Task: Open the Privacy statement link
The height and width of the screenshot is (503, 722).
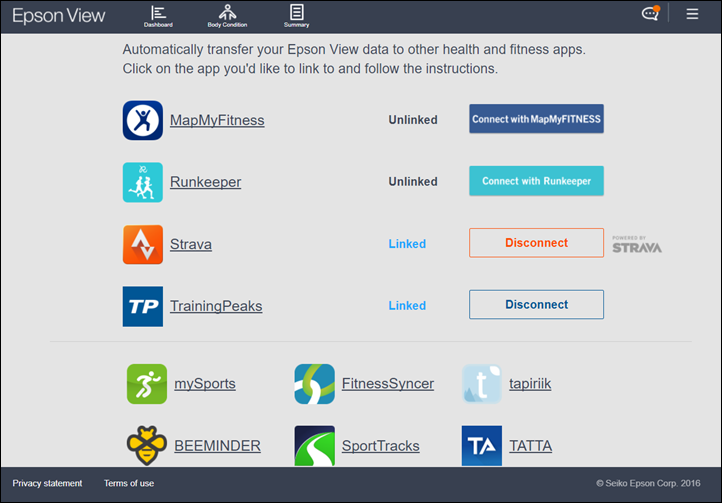Action: click(48, 484)
